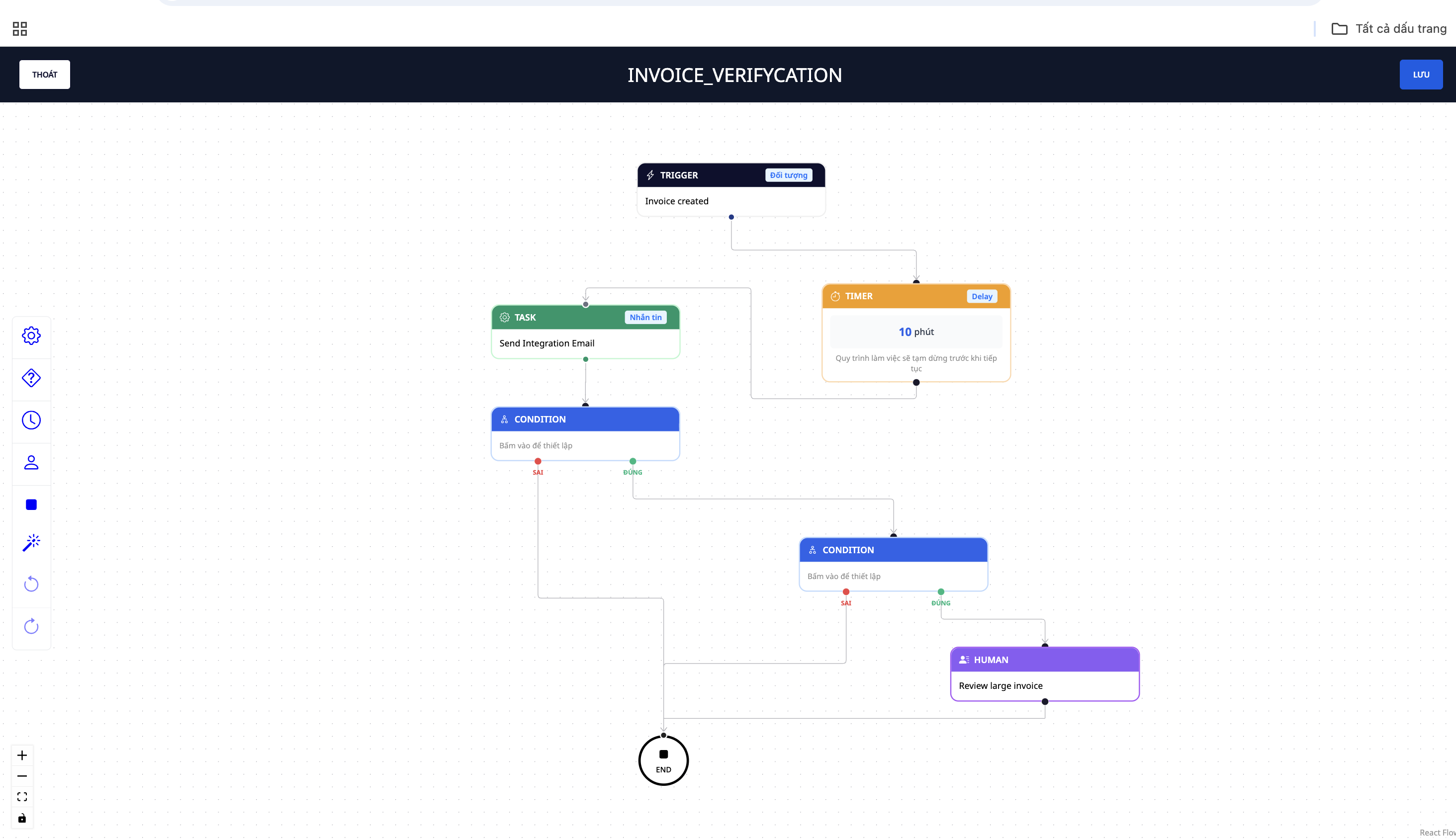The image size is (1456, 840).
Task: Open the browser apps grid icon
Action: 19,29
